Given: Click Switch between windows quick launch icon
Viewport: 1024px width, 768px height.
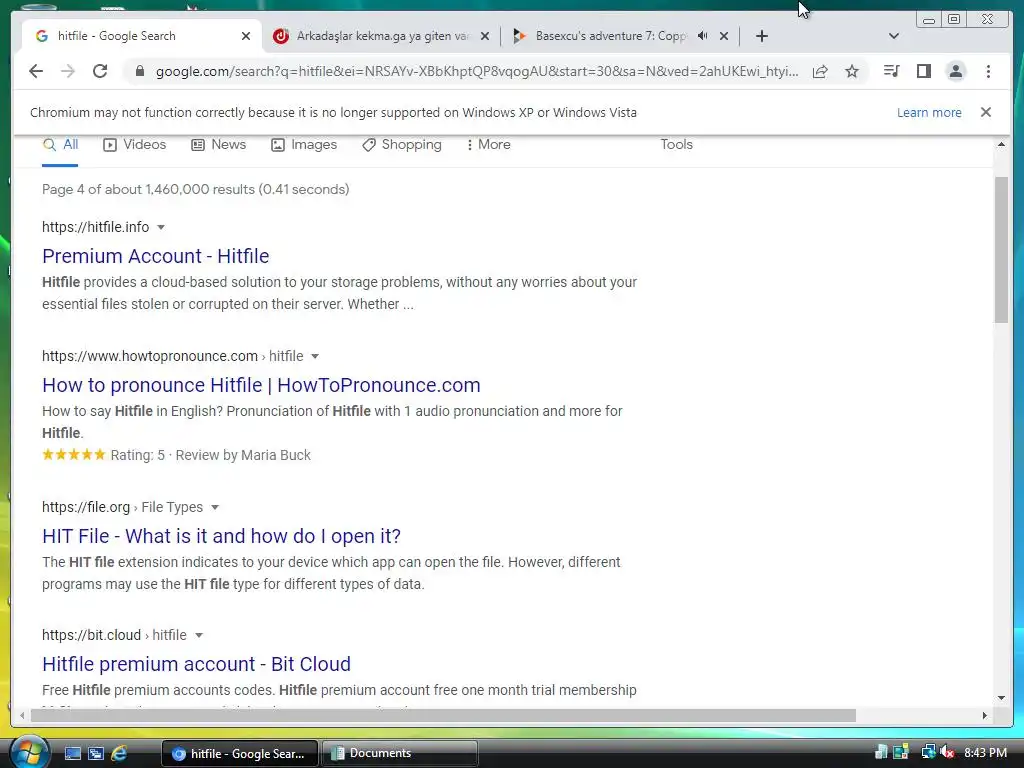Looking at the screenshot, I should click(x=96, y=754).
